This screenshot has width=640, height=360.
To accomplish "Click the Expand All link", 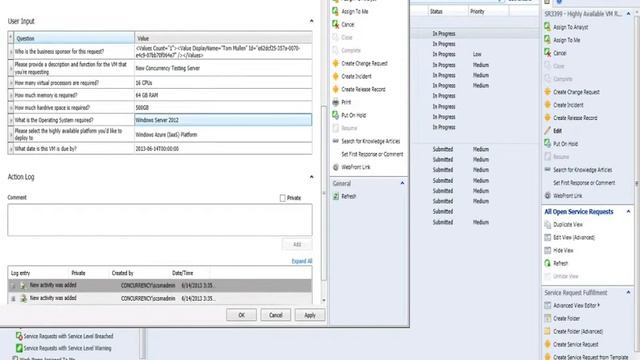I will click(x=302, y=261).
